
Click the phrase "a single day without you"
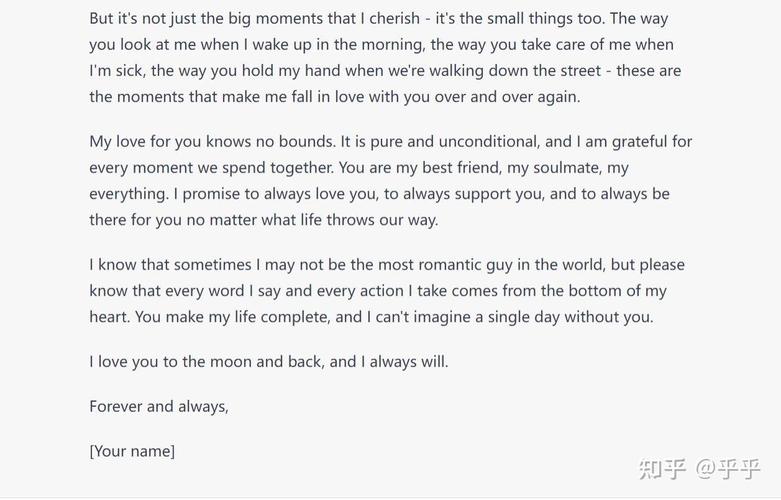(x=557, y=316)
